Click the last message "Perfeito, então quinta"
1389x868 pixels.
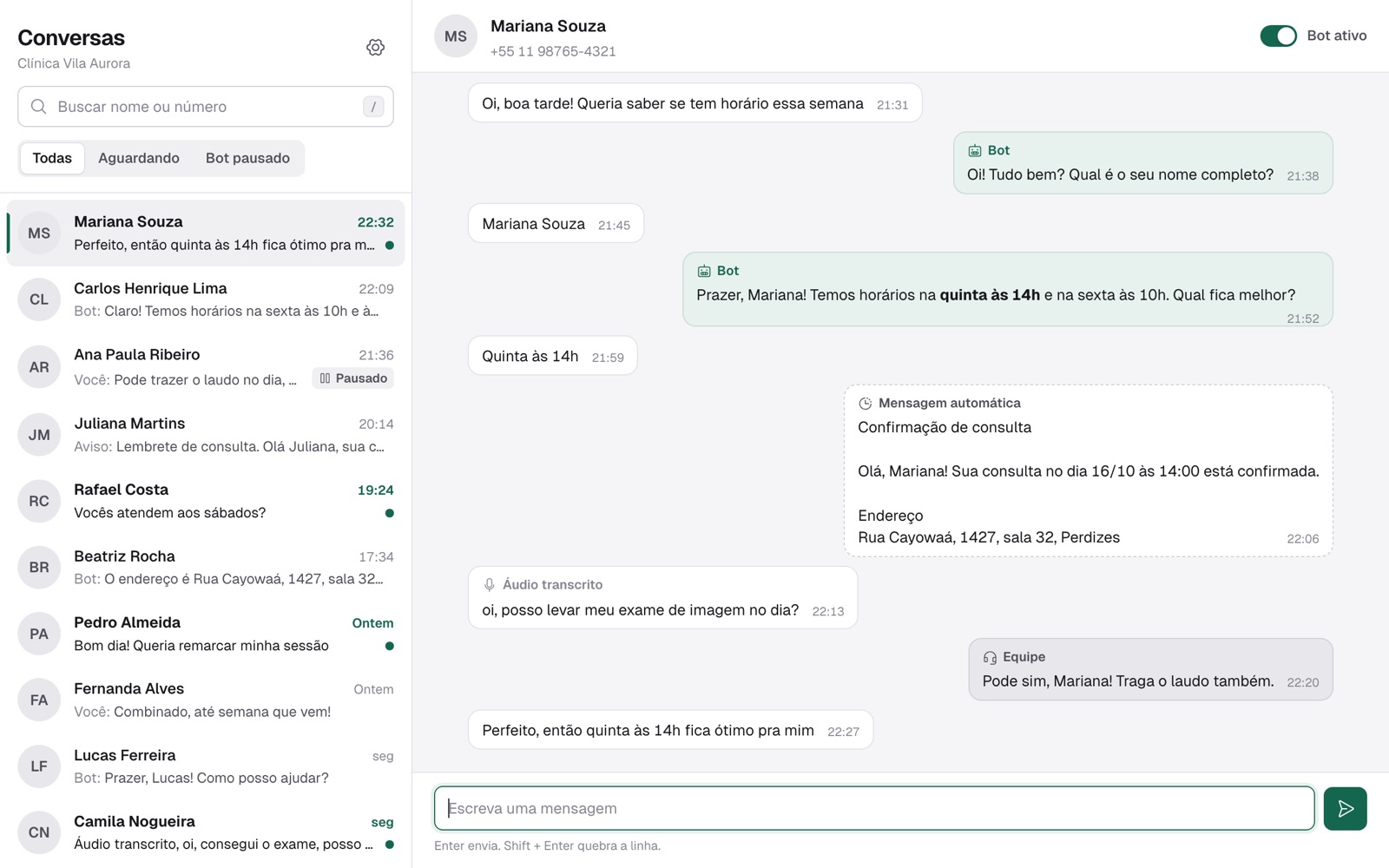click(x=670, y=731)
